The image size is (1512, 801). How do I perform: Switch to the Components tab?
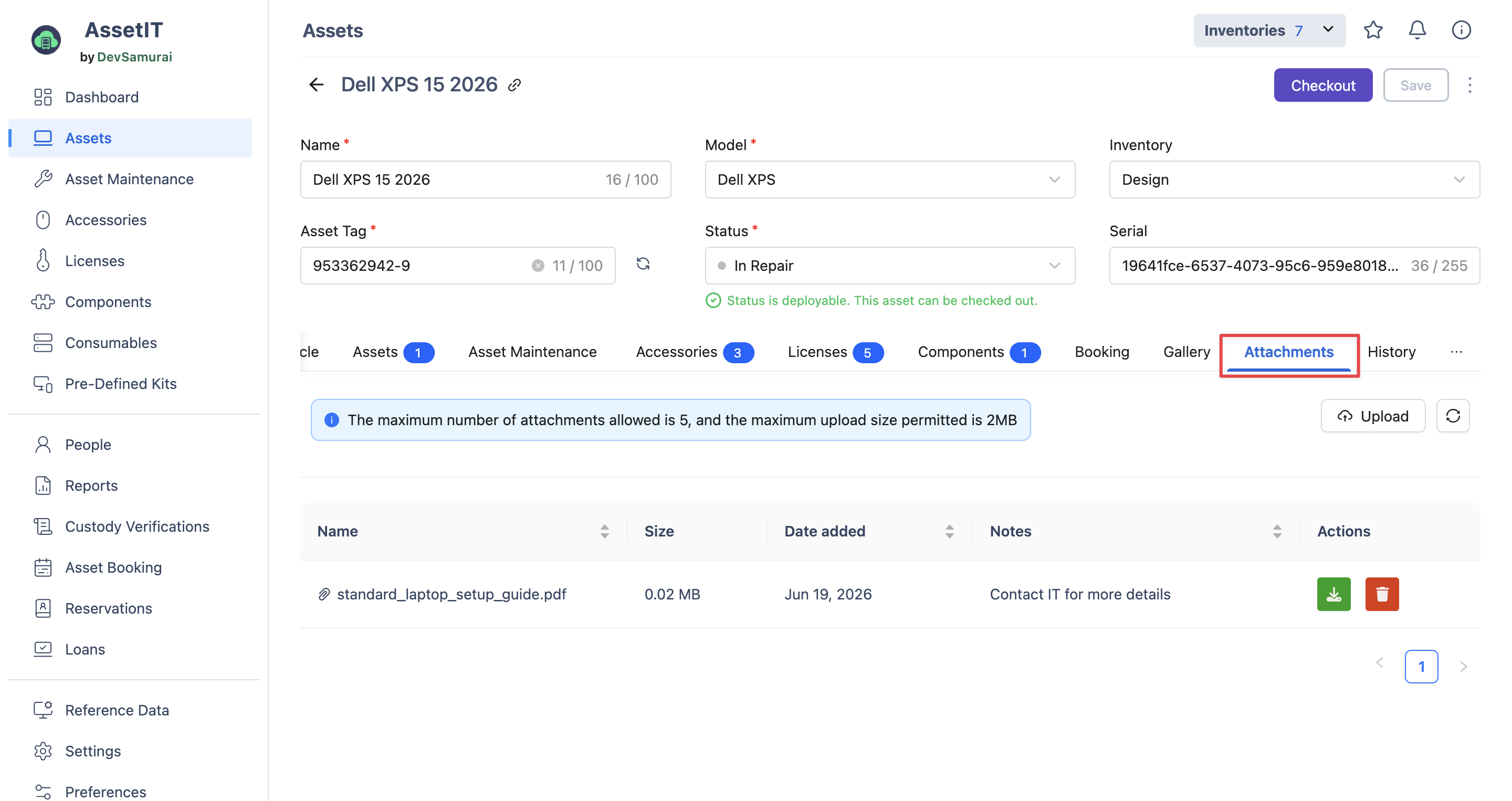pos(979,352)
